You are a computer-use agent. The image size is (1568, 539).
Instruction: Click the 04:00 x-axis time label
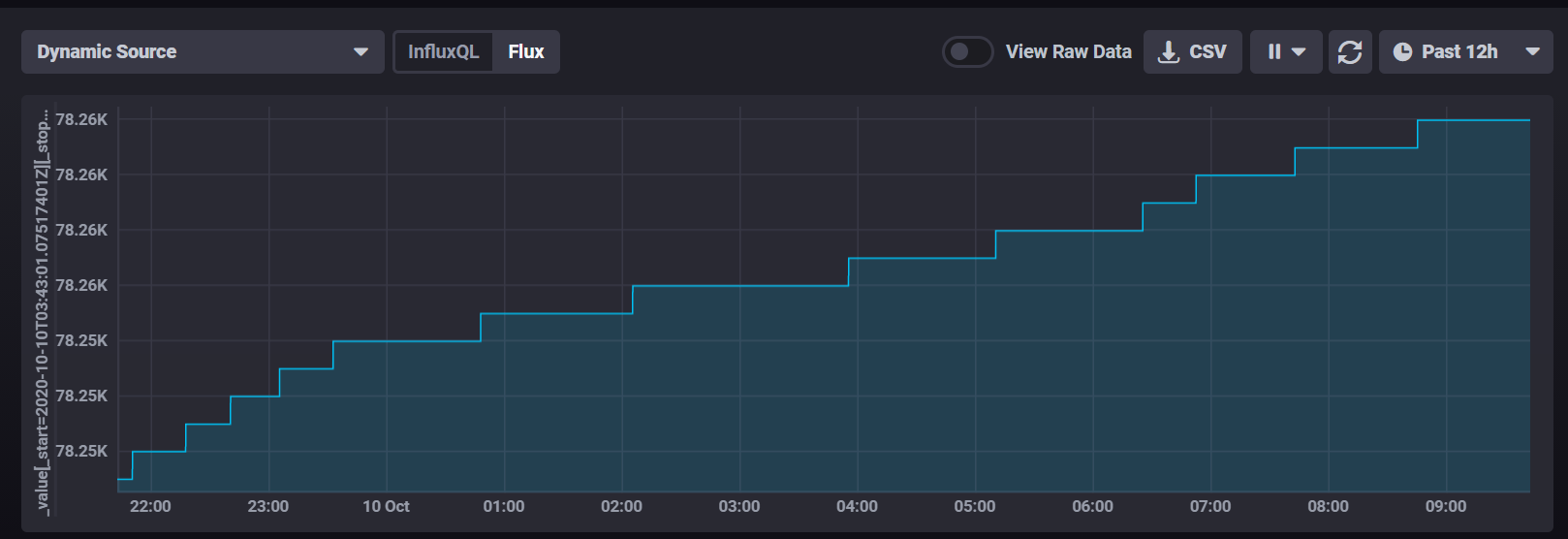click(x=857, y=506)
